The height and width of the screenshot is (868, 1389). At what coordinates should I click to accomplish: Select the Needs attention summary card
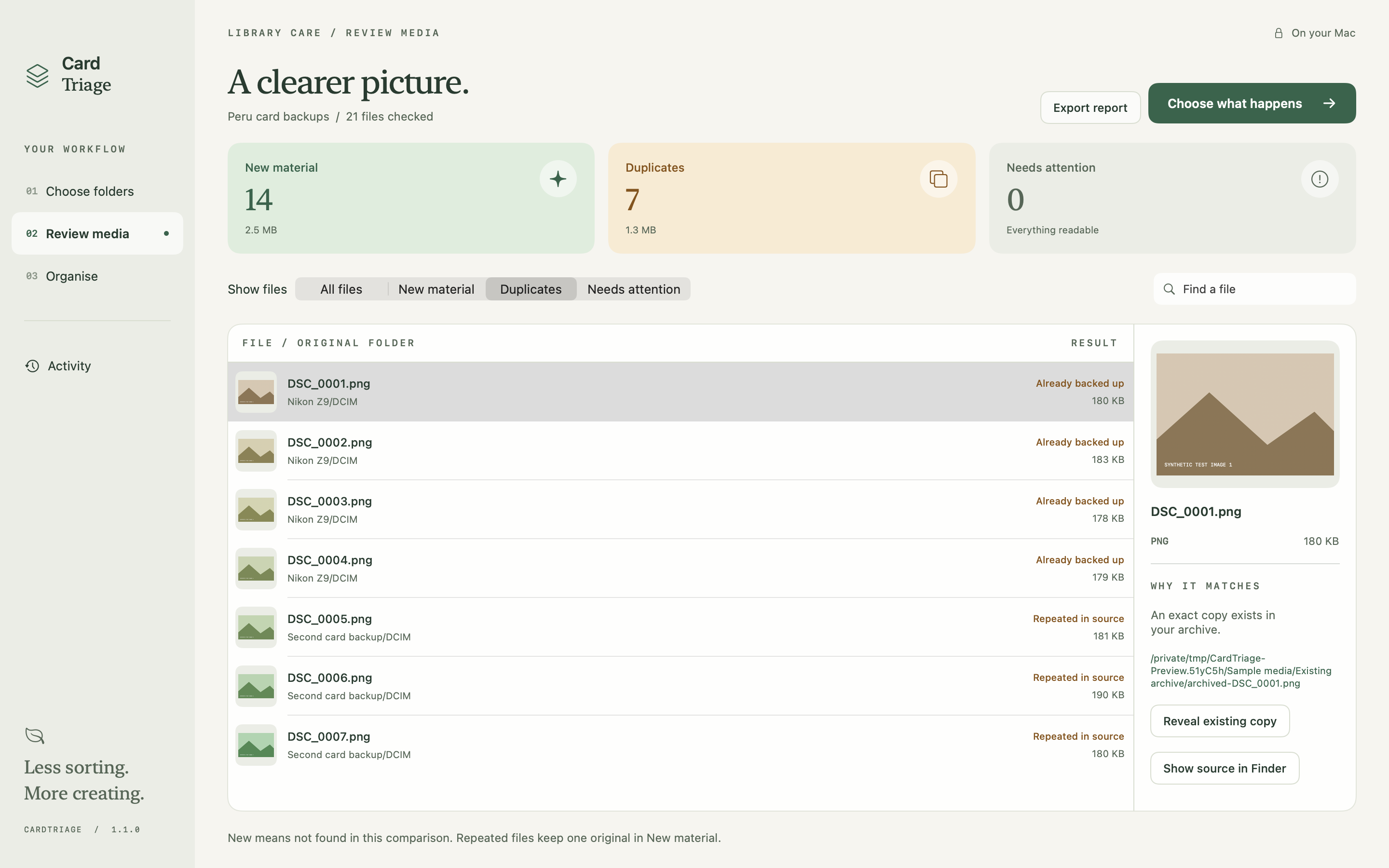point(1172,198)
